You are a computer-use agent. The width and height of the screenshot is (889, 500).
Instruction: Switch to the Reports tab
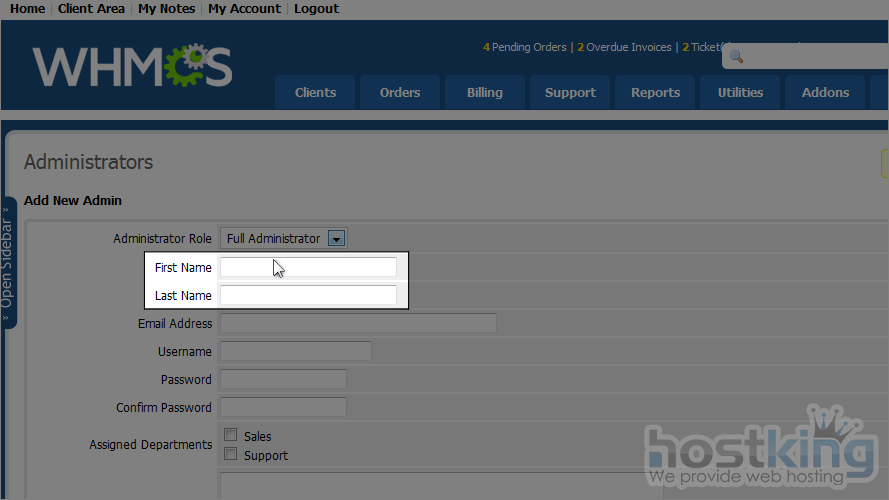(x=655, y=93)
